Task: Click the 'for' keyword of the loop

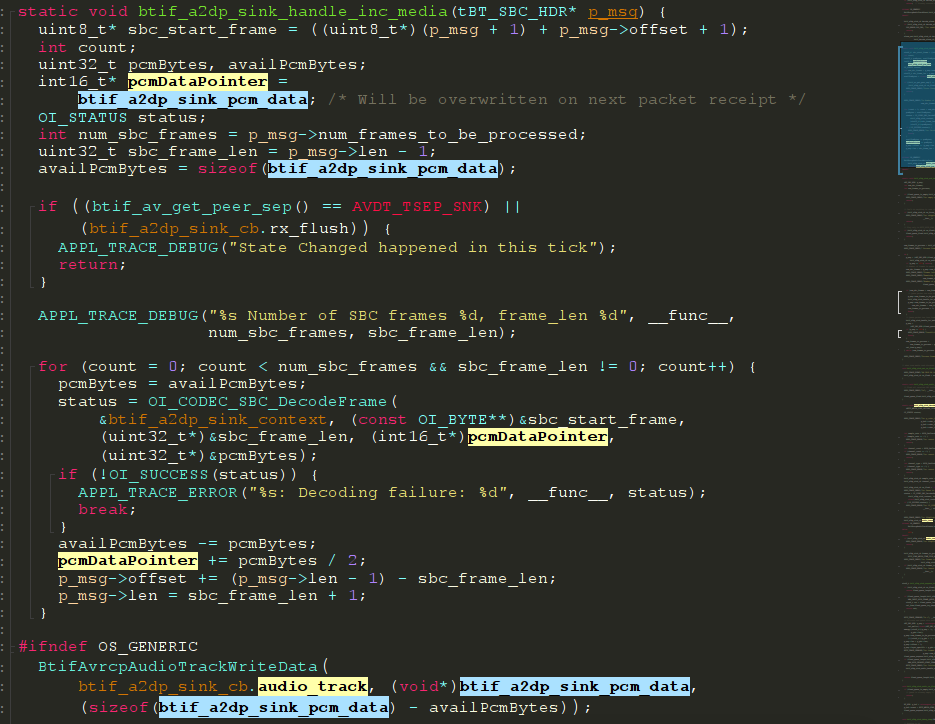Action: pyautogui.click(x=52, y=366)
